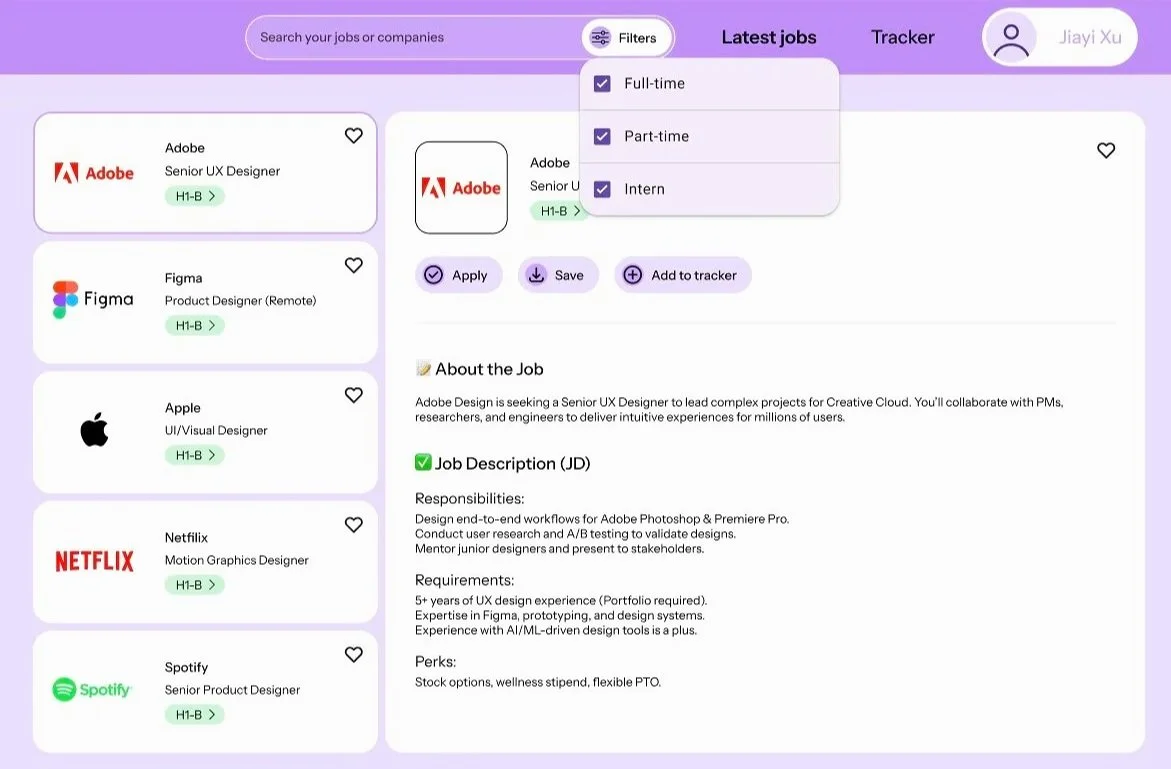
Task: Open the Latest jobs tab
Action: pos(768,37)
